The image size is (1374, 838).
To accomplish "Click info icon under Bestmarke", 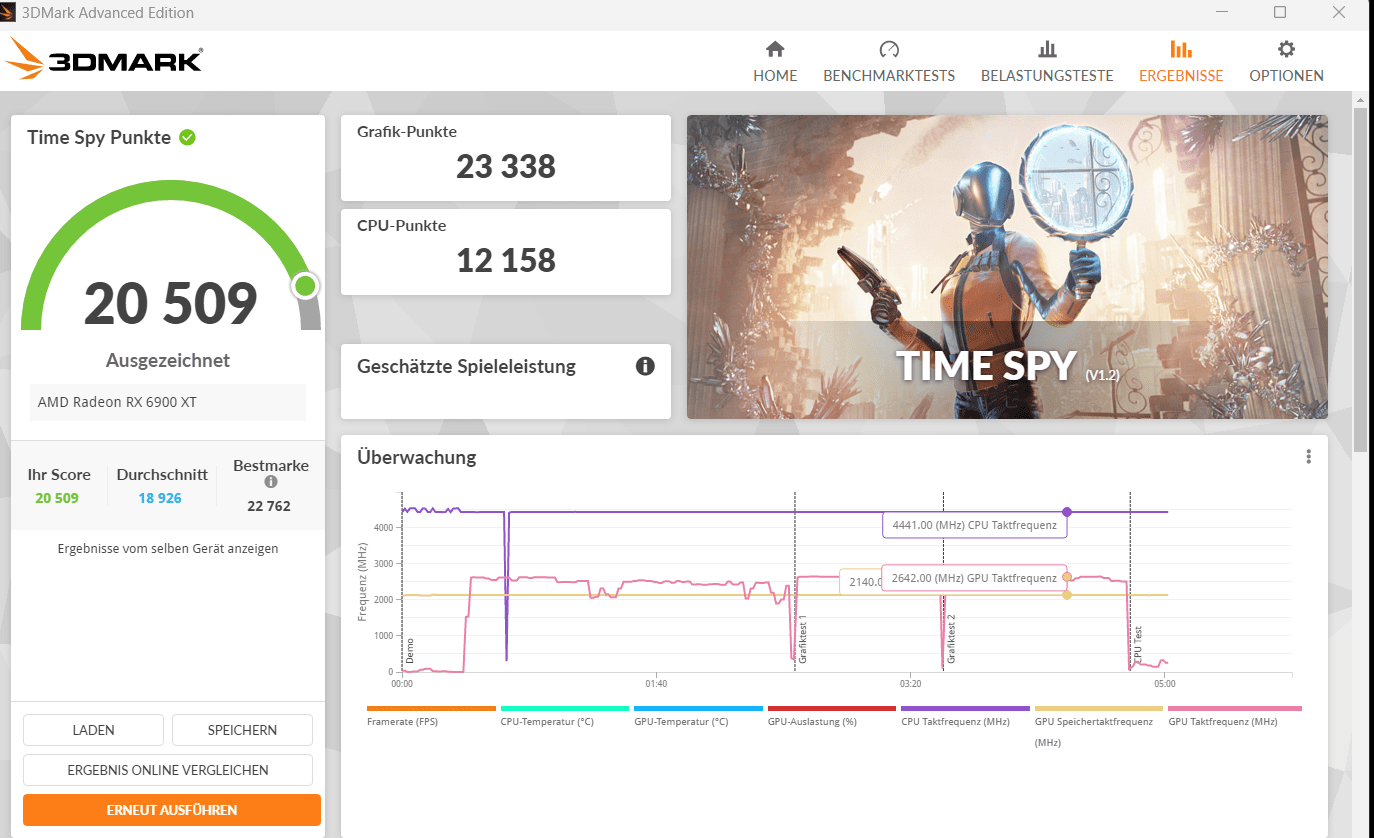I will click(270, 482).
